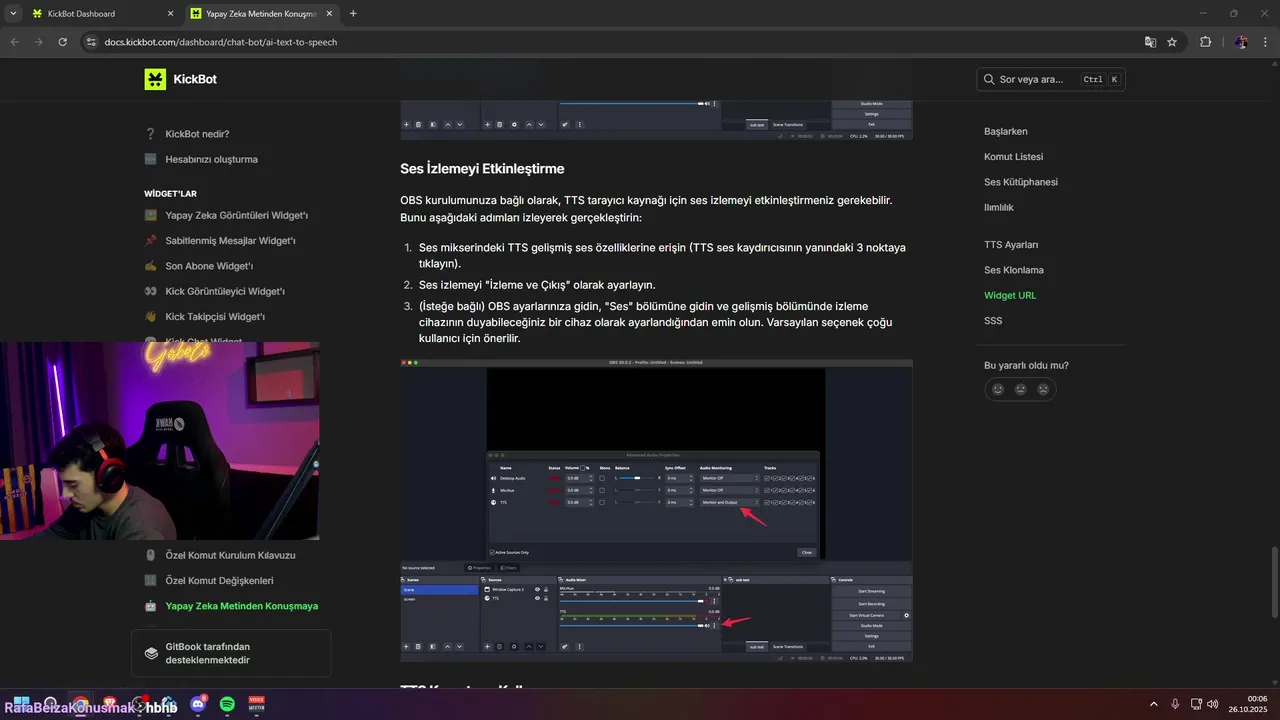Viewport: 1280px width, 720px height.
Task: Click the KickBot logo in the header
Action: (155, 79)
